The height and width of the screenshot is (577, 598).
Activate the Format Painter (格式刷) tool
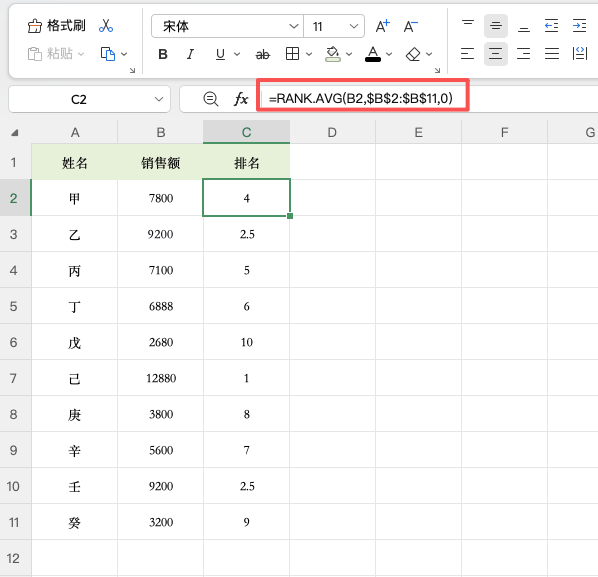click(56, 26)
